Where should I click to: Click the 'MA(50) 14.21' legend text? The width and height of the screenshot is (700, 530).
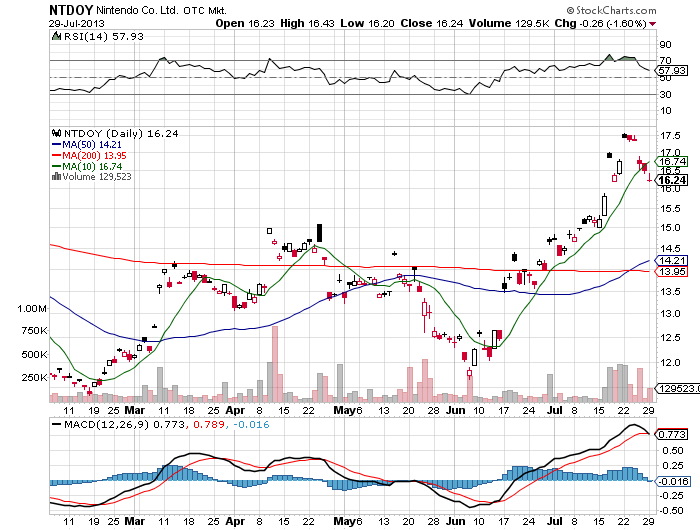click(92, 145)
